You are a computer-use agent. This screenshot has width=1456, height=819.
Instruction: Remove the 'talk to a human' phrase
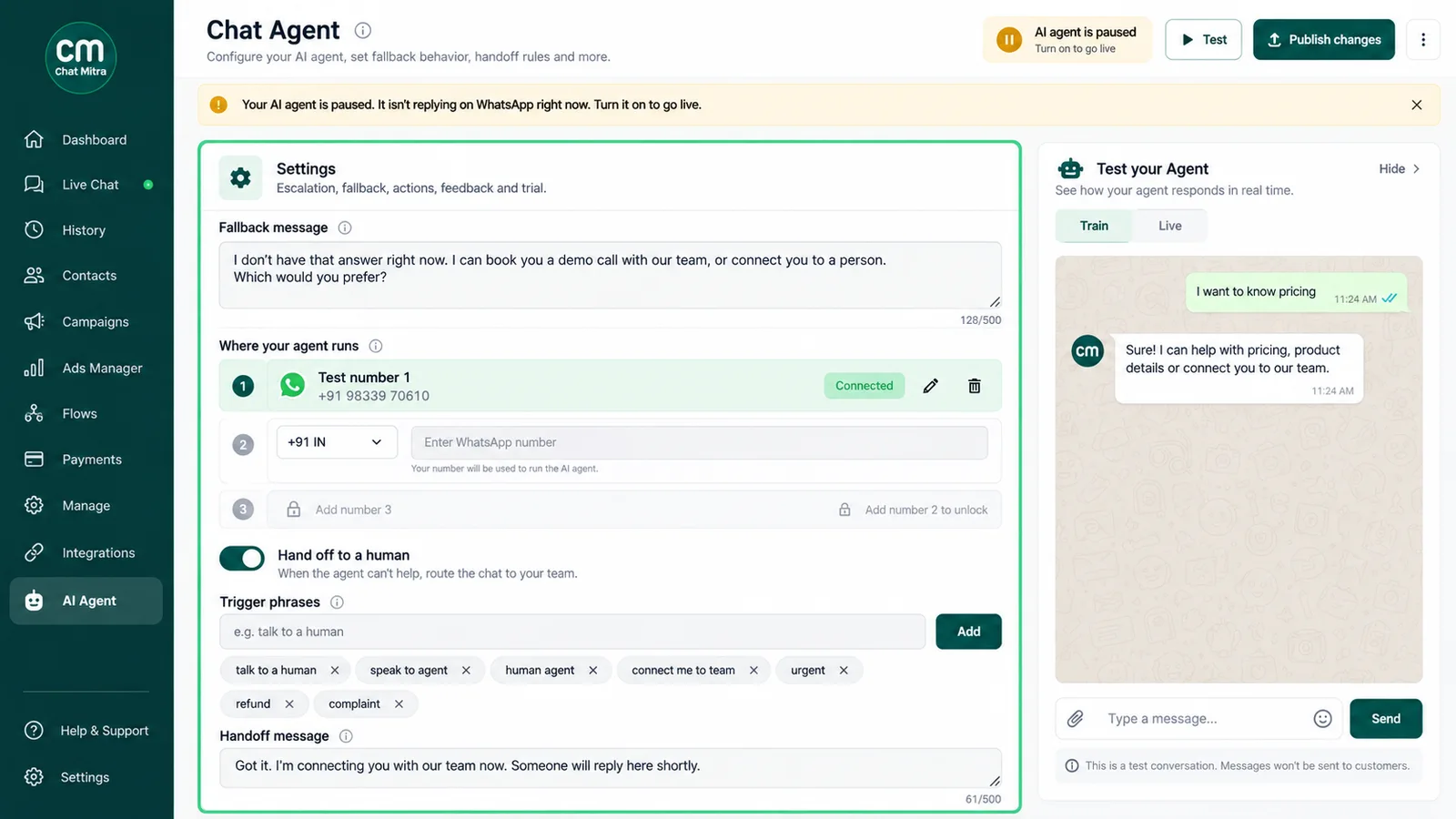335,670
